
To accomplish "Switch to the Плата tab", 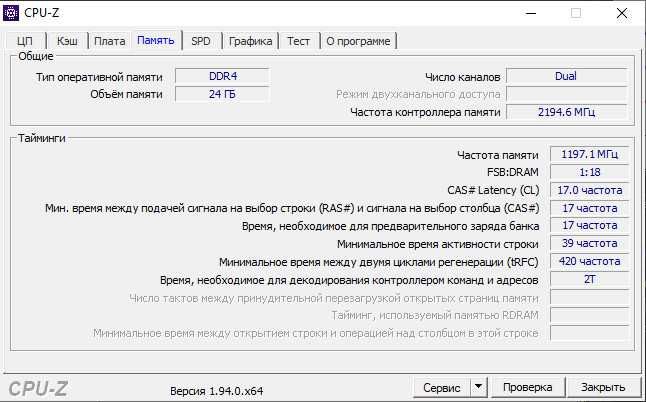I will 110,41.
